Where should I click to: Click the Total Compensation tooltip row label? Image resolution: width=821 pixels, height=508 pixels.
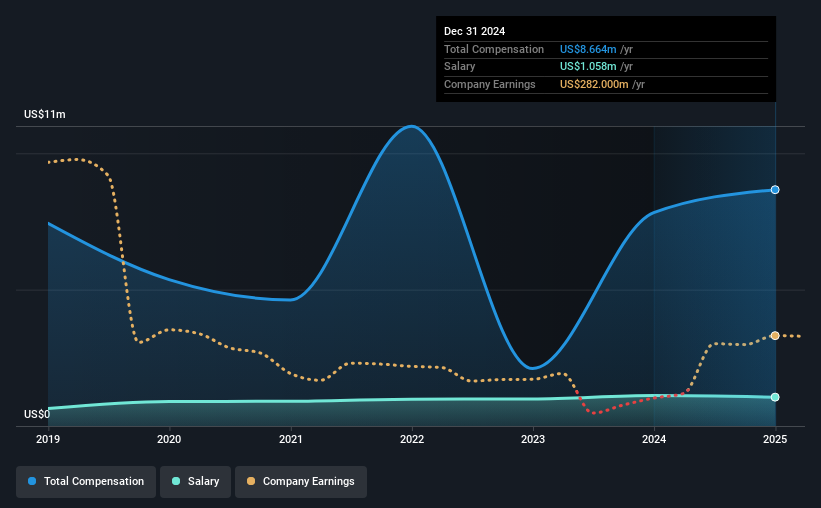(x=494, y=49)
